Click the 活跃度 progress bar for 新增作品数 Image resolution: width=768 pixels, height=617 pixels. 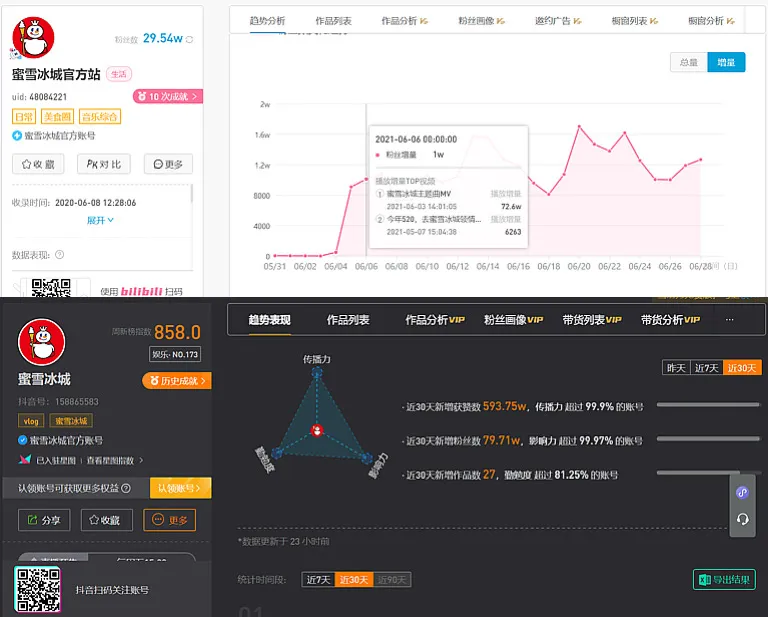pos(708,473)
